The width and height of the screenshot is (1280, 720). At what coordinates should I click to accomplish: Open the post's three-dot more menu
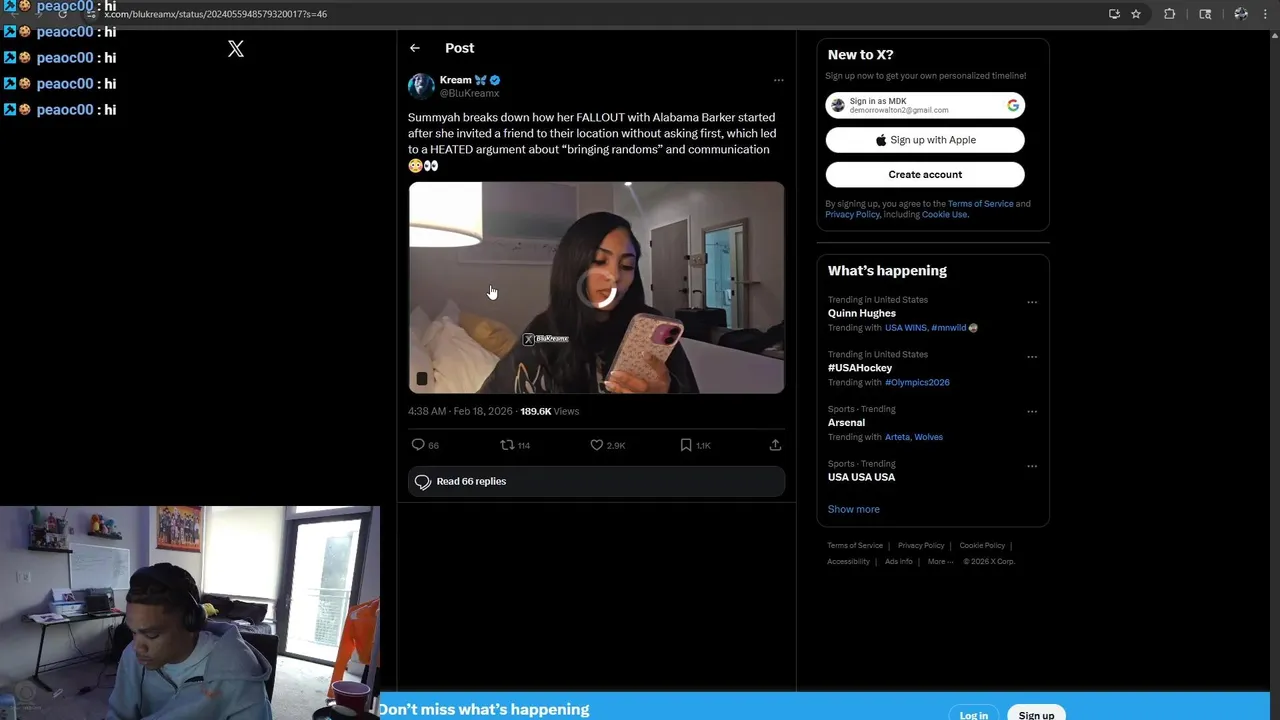(x=778, y=80)
